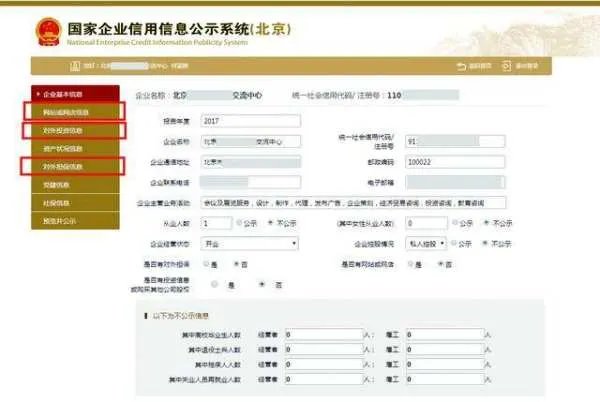600x402 pixels.
Task: Select 公示 for 企业控股情况
Action: (454, 243)
